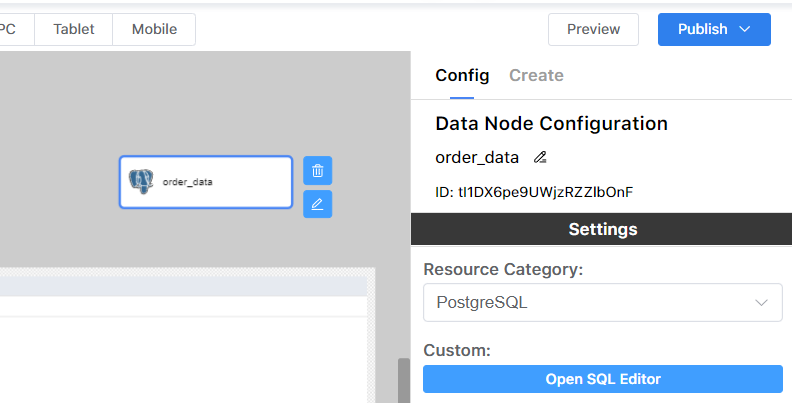
Task: Click the order_data title in Config panel
Action: (x=477, y=157)
